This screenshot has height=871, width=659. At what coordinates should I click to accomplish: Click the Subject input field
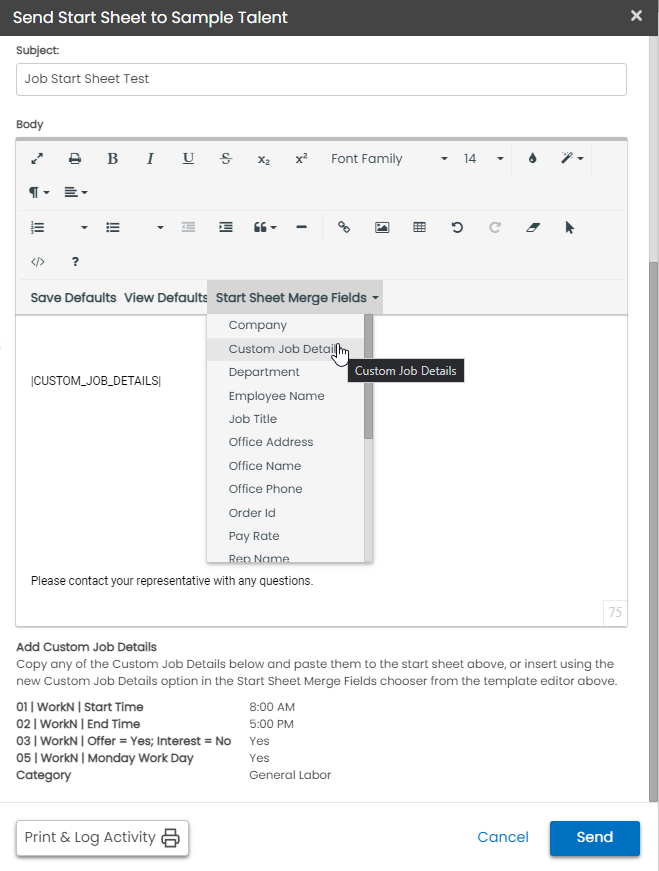(x=321, y=79)
